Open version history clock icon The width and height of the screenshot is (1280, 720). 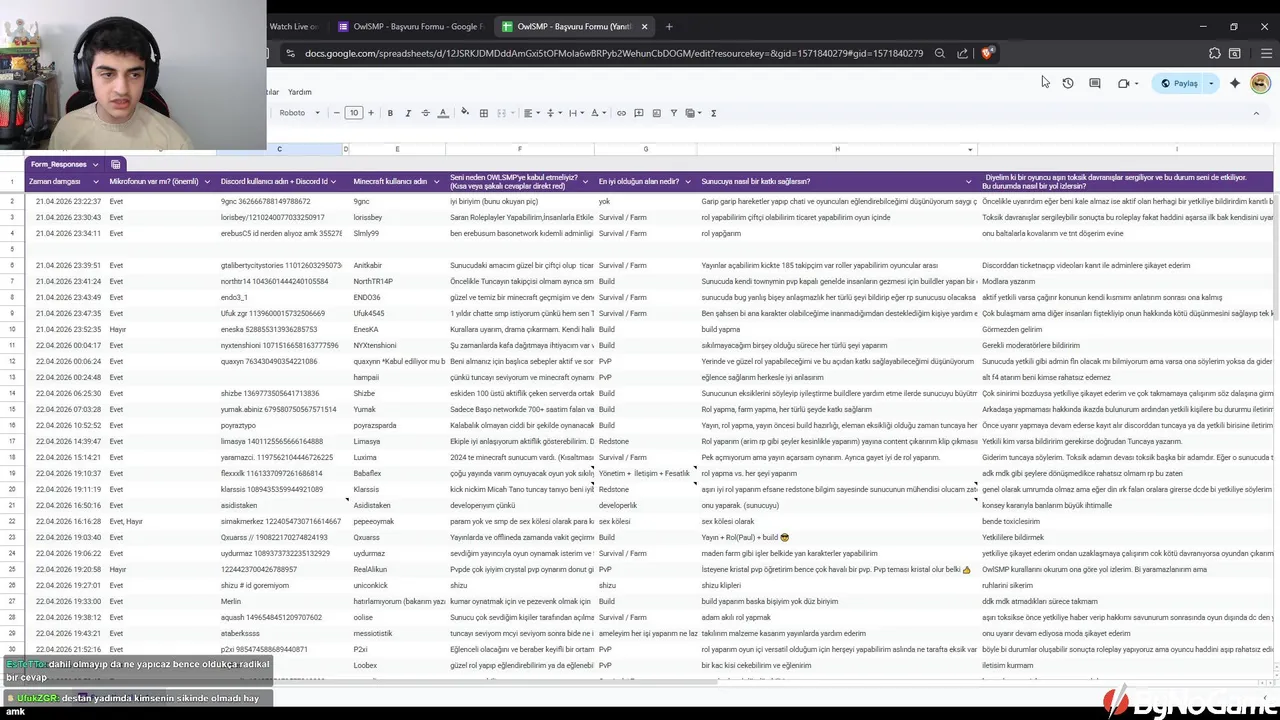point(1068,83)
